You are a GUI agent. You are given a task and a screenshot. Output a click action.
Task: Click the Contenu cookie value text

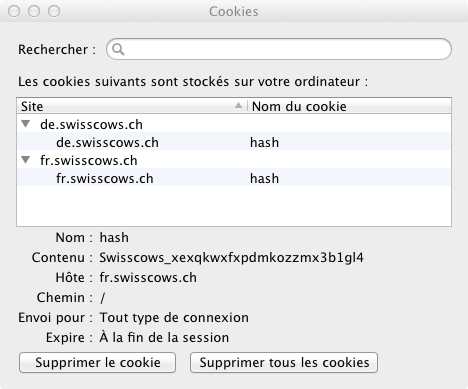[231, 258]
